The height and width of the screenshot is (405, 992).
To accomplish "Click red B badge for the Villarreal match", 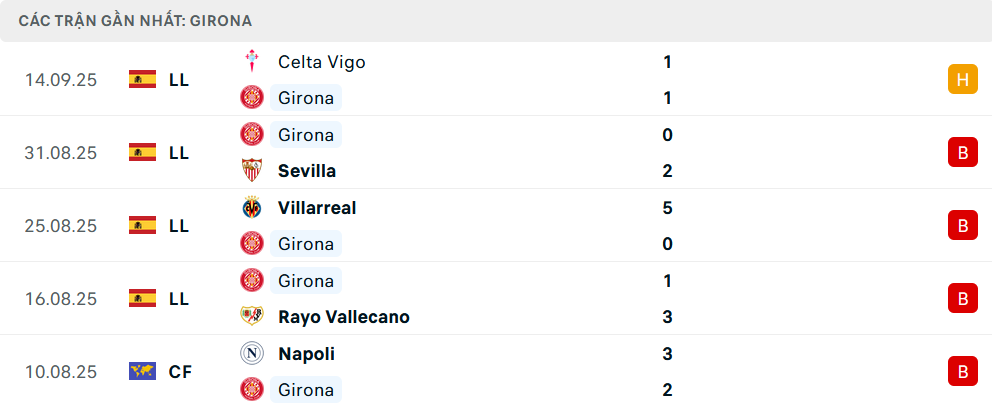I will (962, 226).
